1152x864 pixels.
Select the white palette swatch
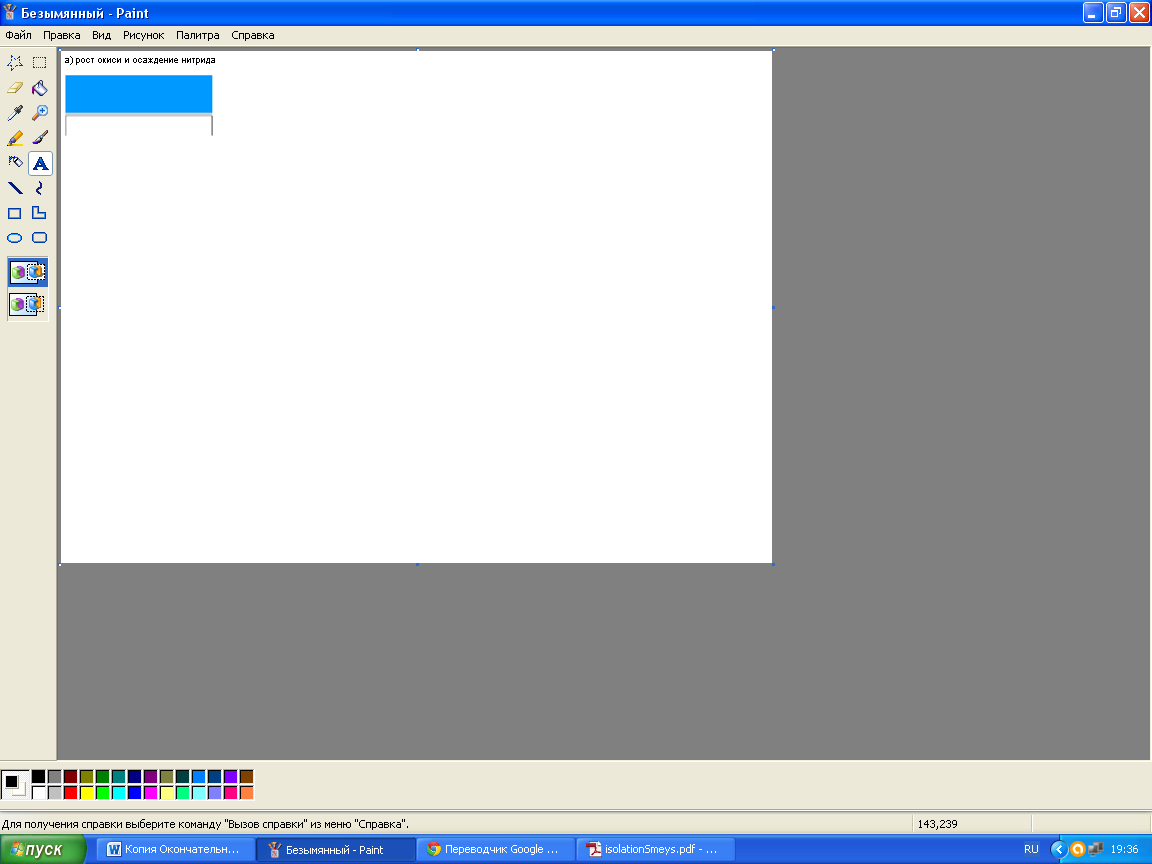click(38, 793)
